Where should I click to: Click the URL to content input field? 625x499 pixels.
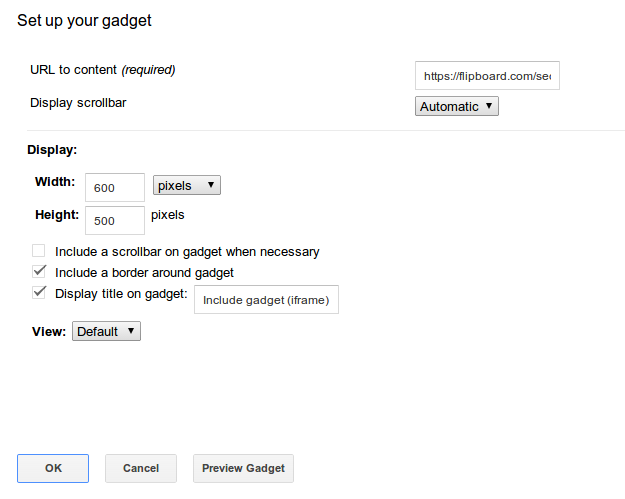[487, 75]
